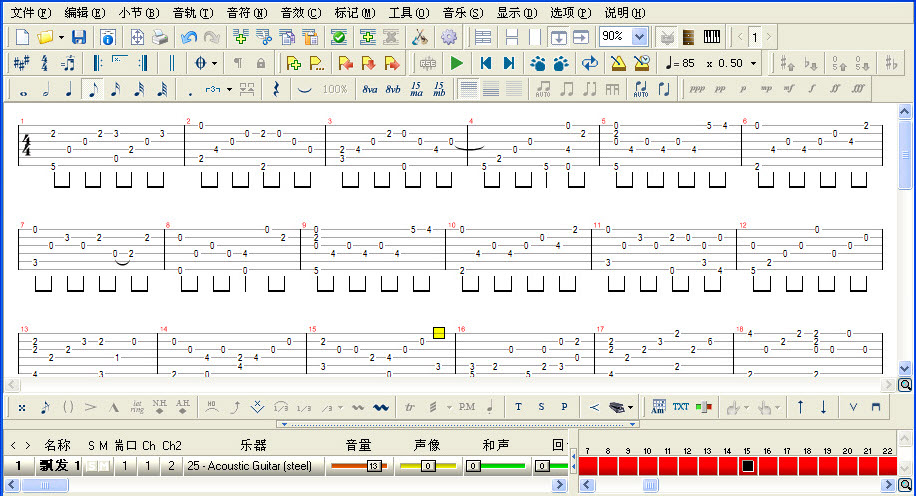The image size is (916, 496).
Task: Set the time signature
Action: [44, 63]
